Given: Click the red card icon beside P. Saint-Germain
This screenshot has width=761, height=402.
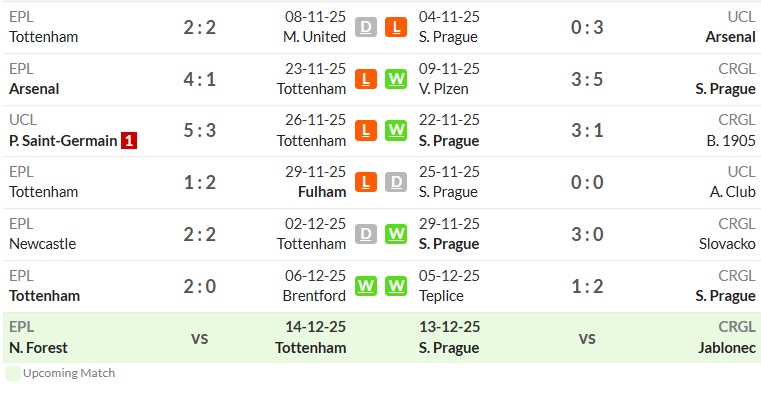Looking at the screenshot, I should (129, 141).
